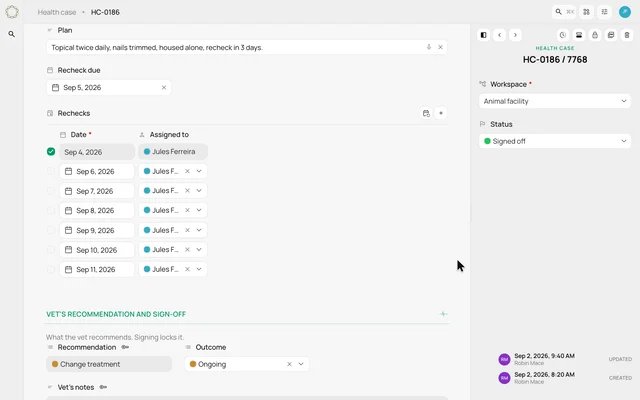Open the command search box in top bar

564,12
